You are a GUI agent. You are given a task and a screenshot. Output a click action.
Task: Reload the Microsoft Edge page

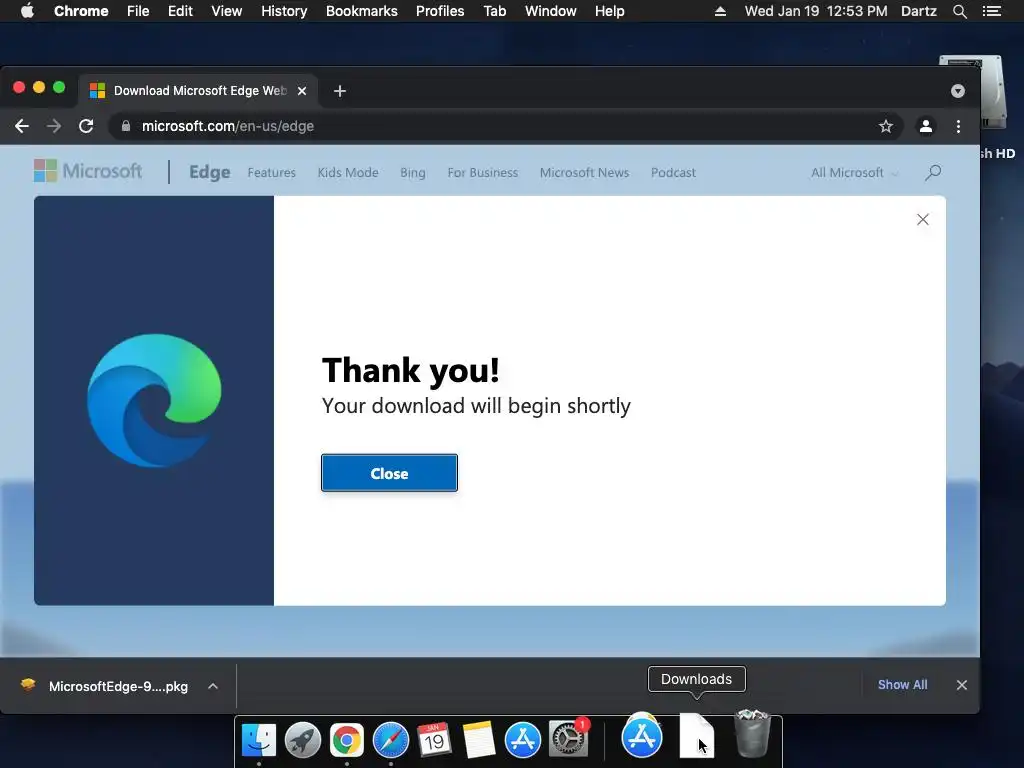86,126
